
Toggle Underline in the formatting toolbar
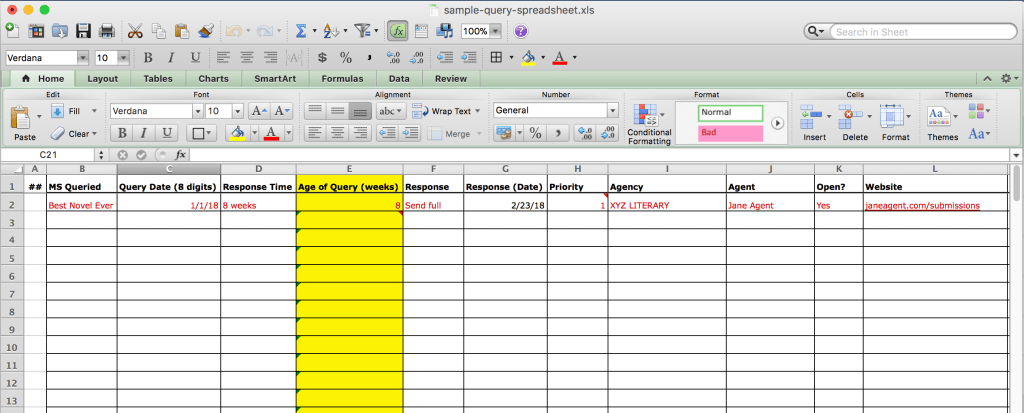195,58
